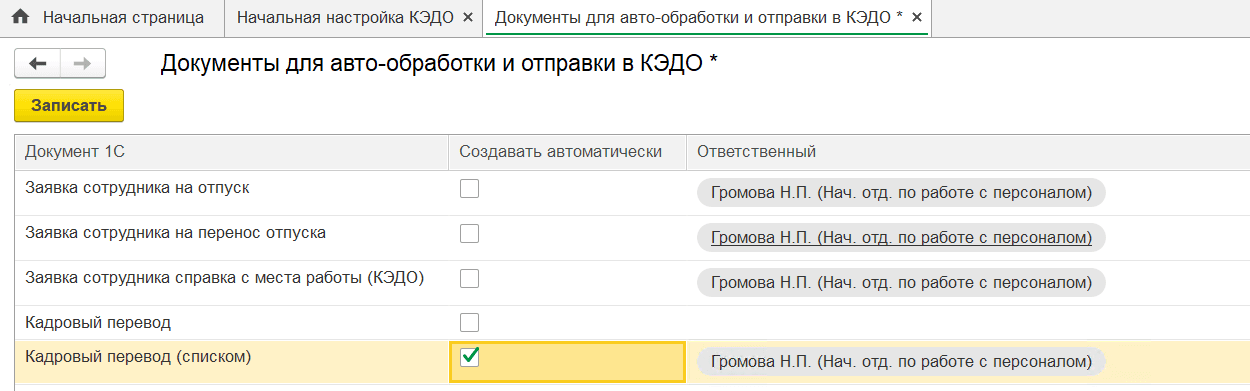Enable the Кадровый перевод checkbox
Image resolution: width=1250 pixels, height=391 pixels.
coord(469,323)
